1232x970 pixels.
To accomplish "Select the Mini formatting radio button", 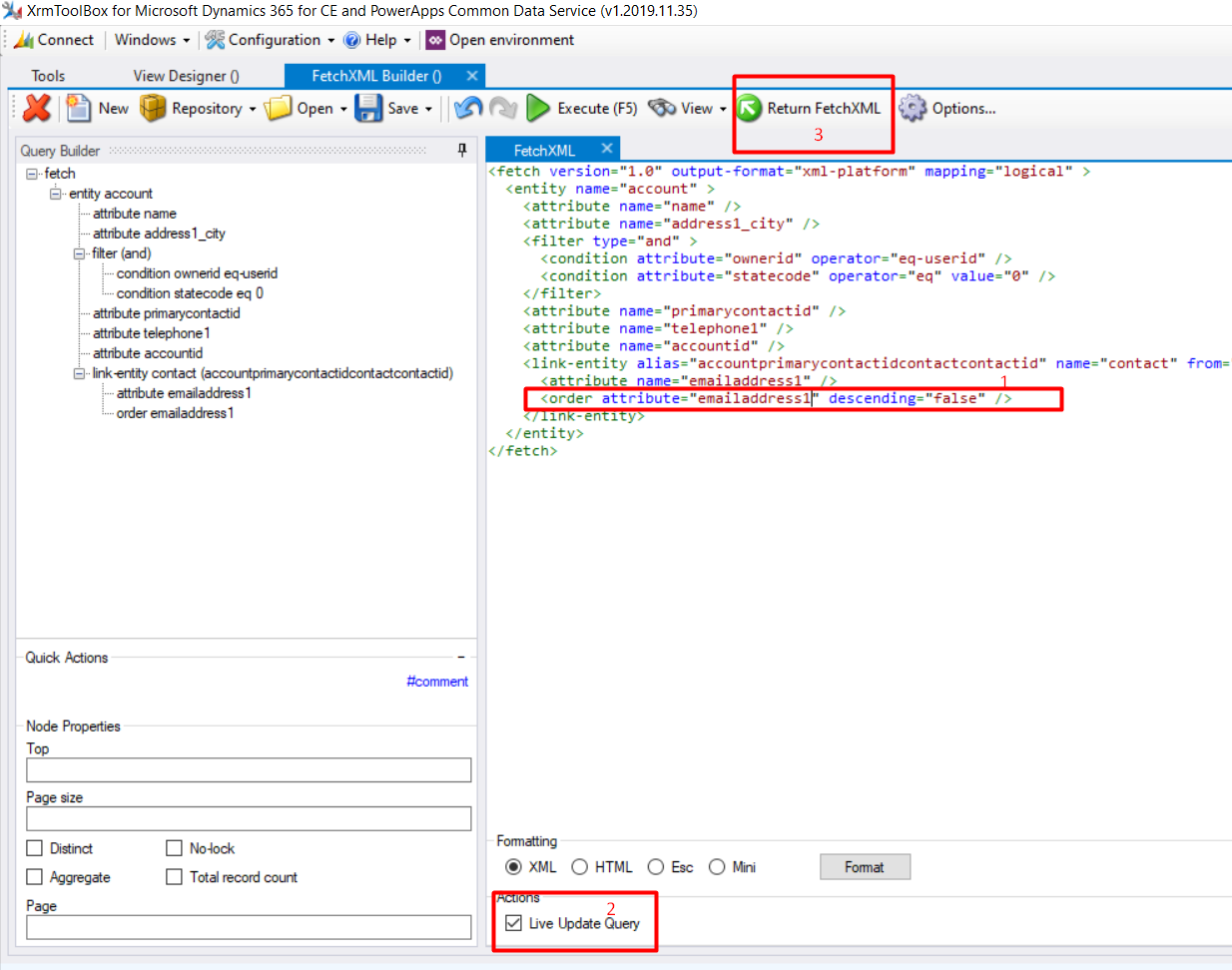I will click(717, 867).
